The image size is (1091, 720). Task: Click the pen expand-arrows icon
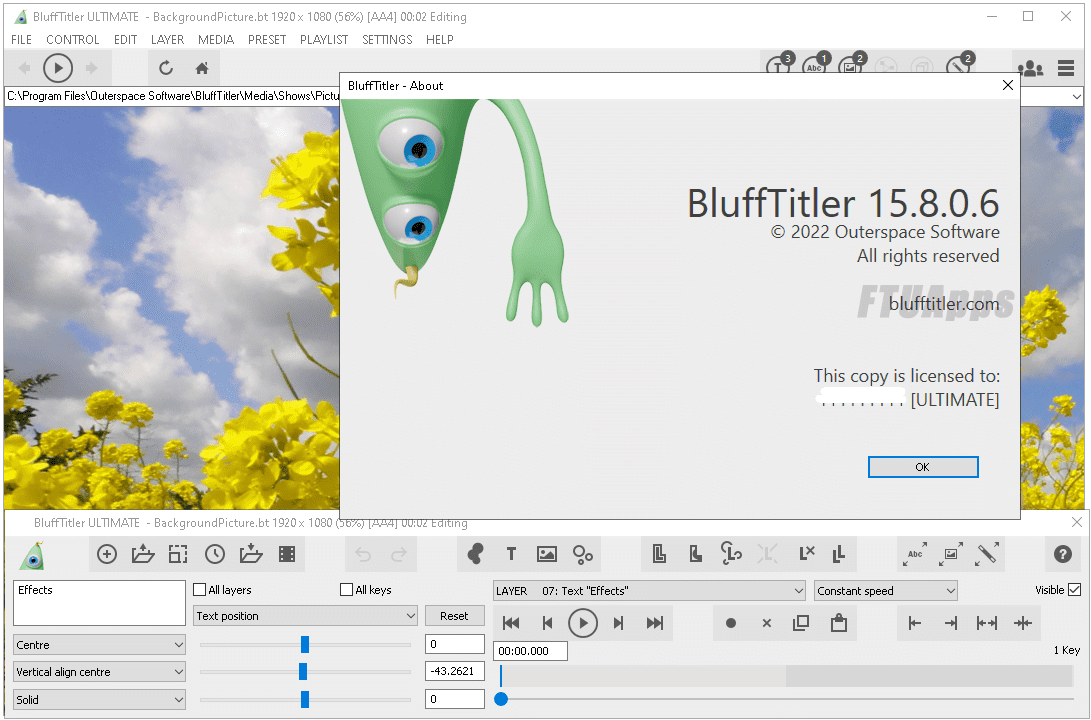coord(987,554)
